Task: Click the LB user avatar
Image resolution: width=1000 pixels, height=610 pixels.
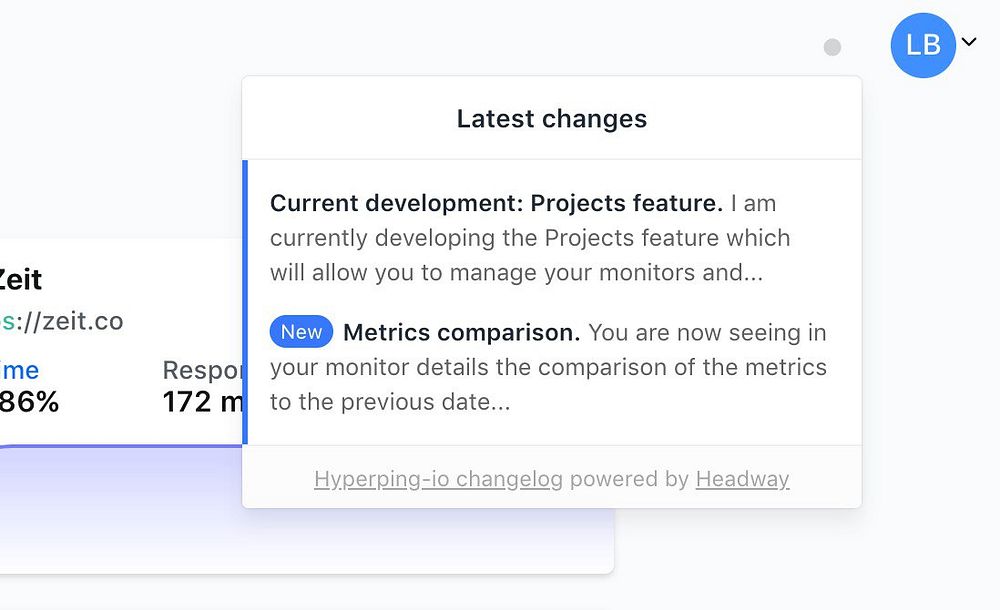Action: pos(923,45)
